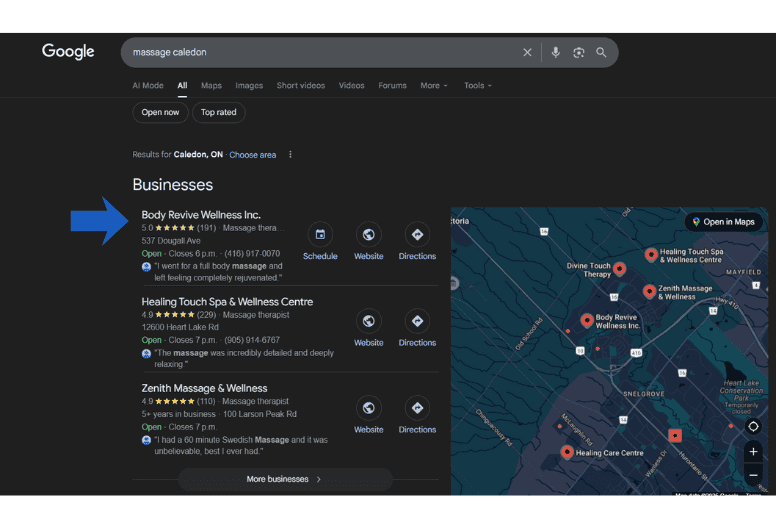Switch to AI Mode tab
The height and width of the screenshot is (528, 776).
point(147,86)
